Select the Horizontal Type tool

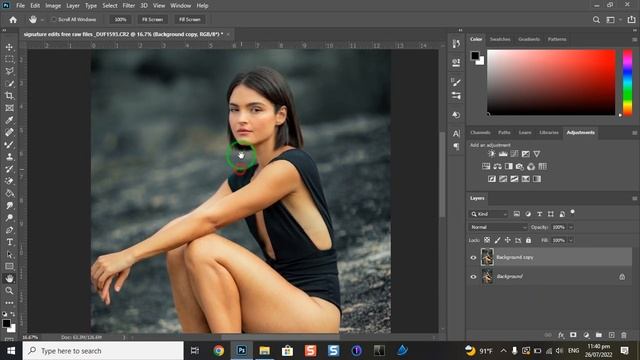point(9,242)
